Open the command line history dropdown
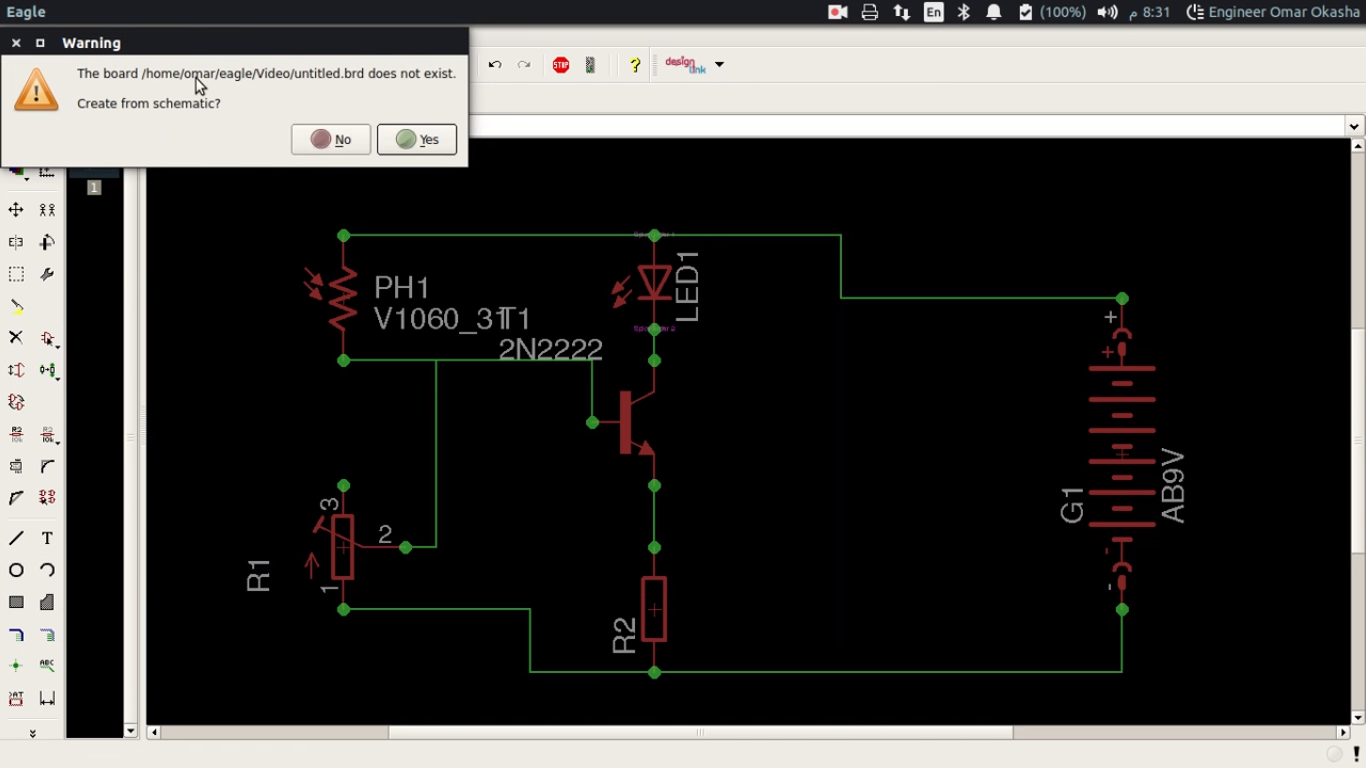The height and width of the screenshot is (768, 1366). point(1355,126)
